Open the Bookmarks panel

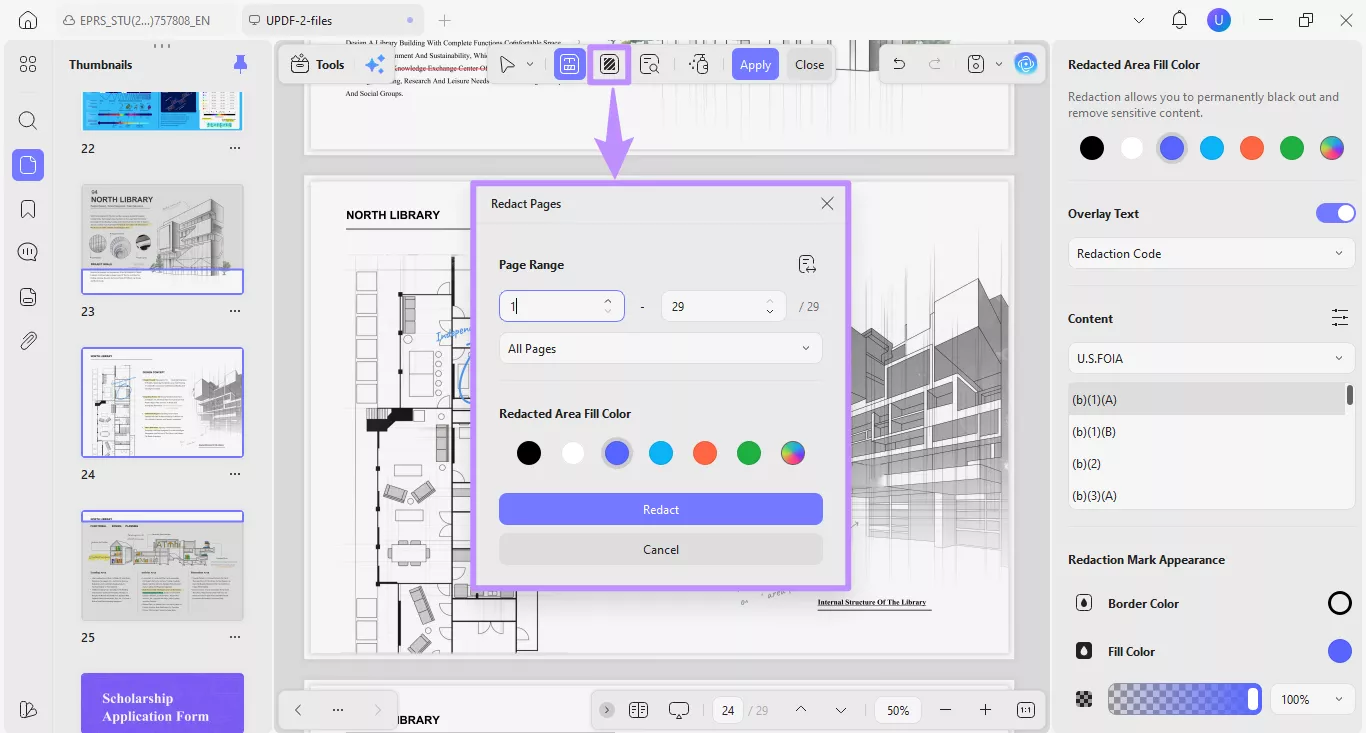pyautogui.click(x=28, y=209)
